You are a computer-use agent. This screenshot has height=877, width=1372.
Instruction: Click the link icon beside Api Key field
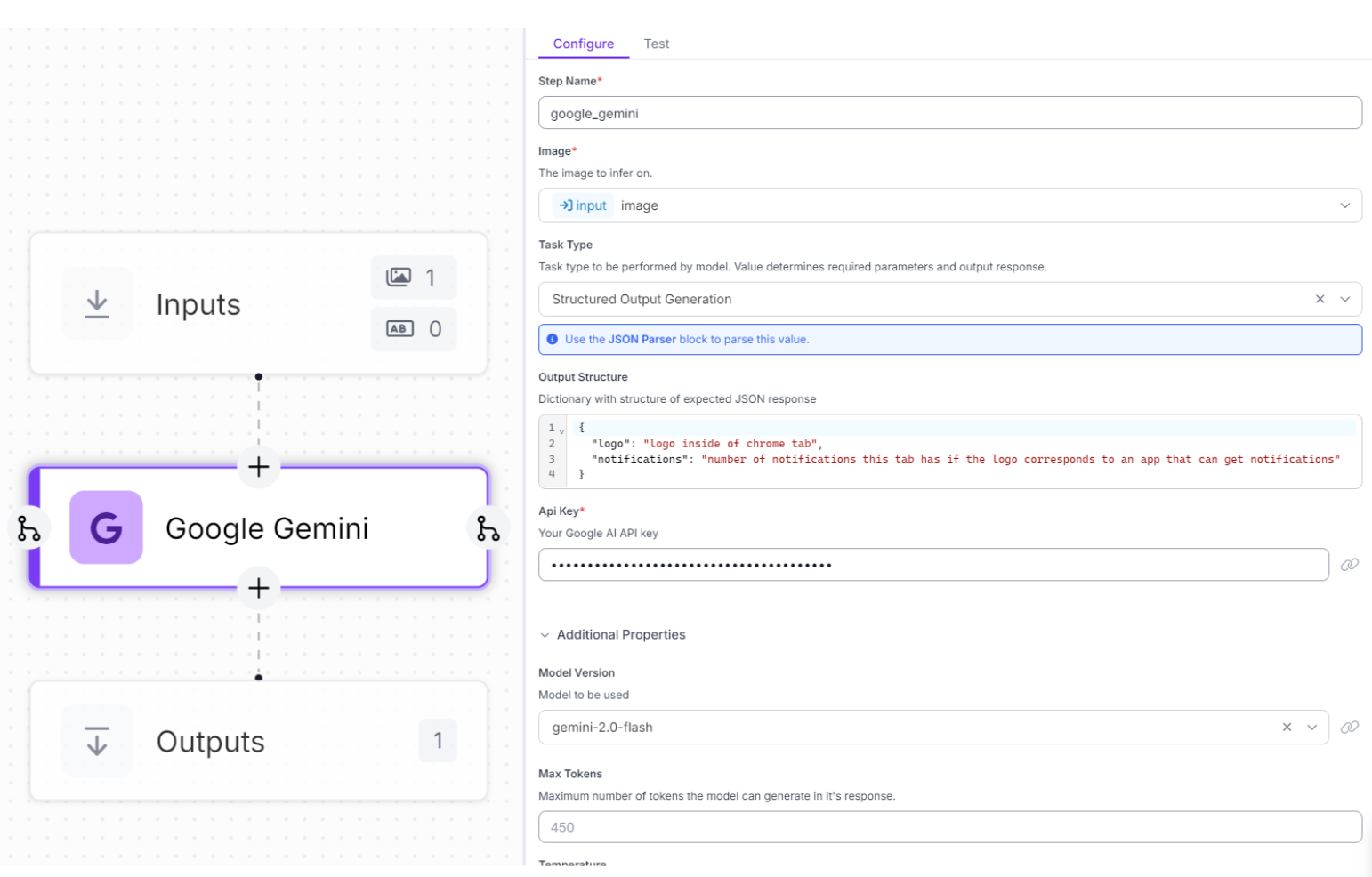[x=1350, y=565]
